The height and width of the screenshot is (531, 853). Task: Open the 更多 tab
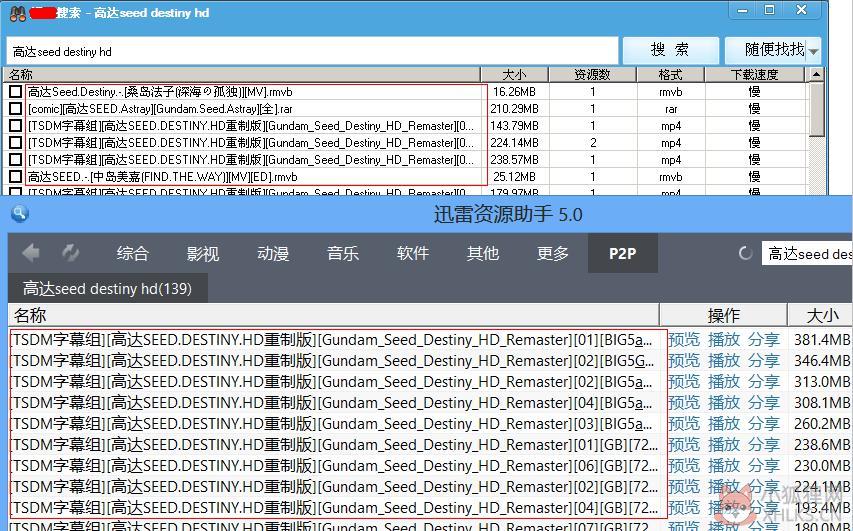(553, 253)
